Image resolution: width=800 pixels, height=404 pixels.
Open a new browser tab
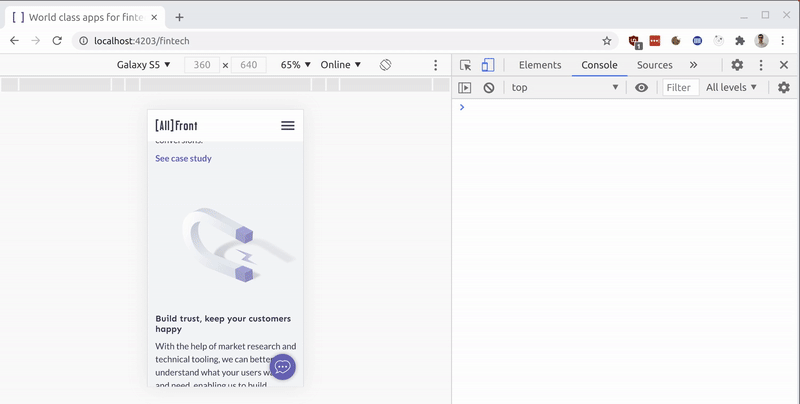(x=179, y=17)
